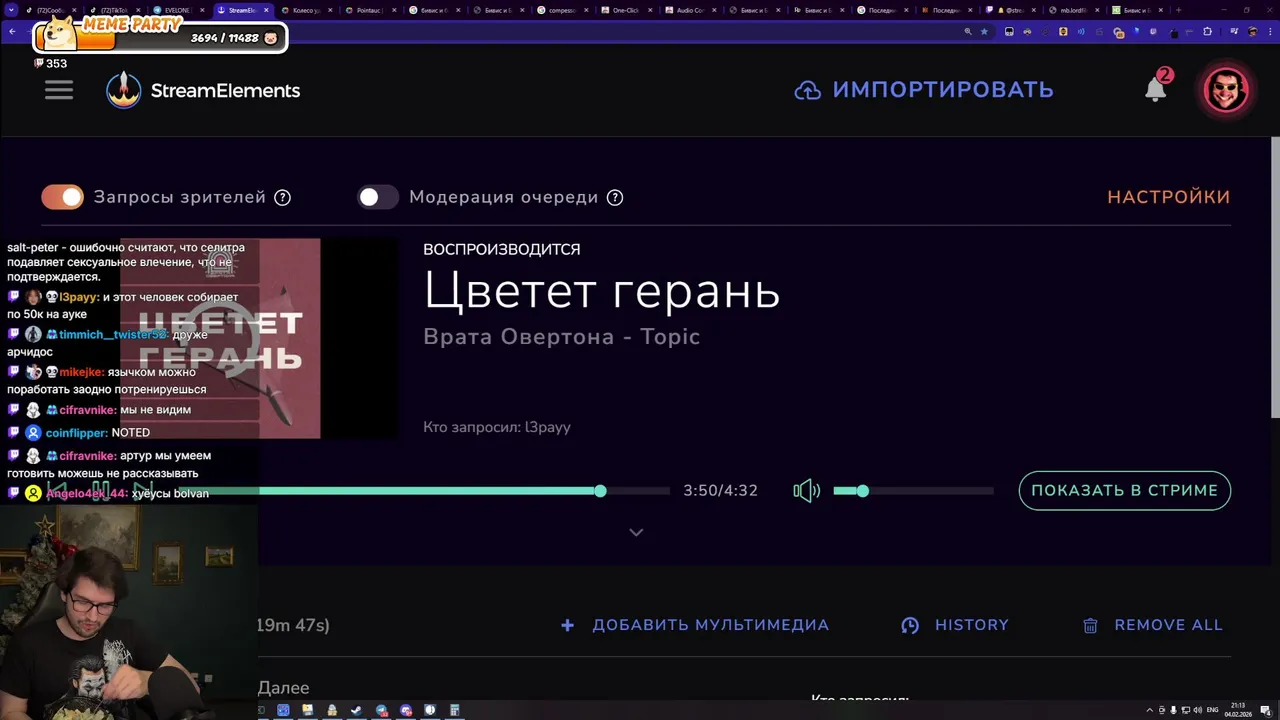1280x720 pixels.
Task: Click the Remove All trash can icon
Action: tap(1091, 625)
